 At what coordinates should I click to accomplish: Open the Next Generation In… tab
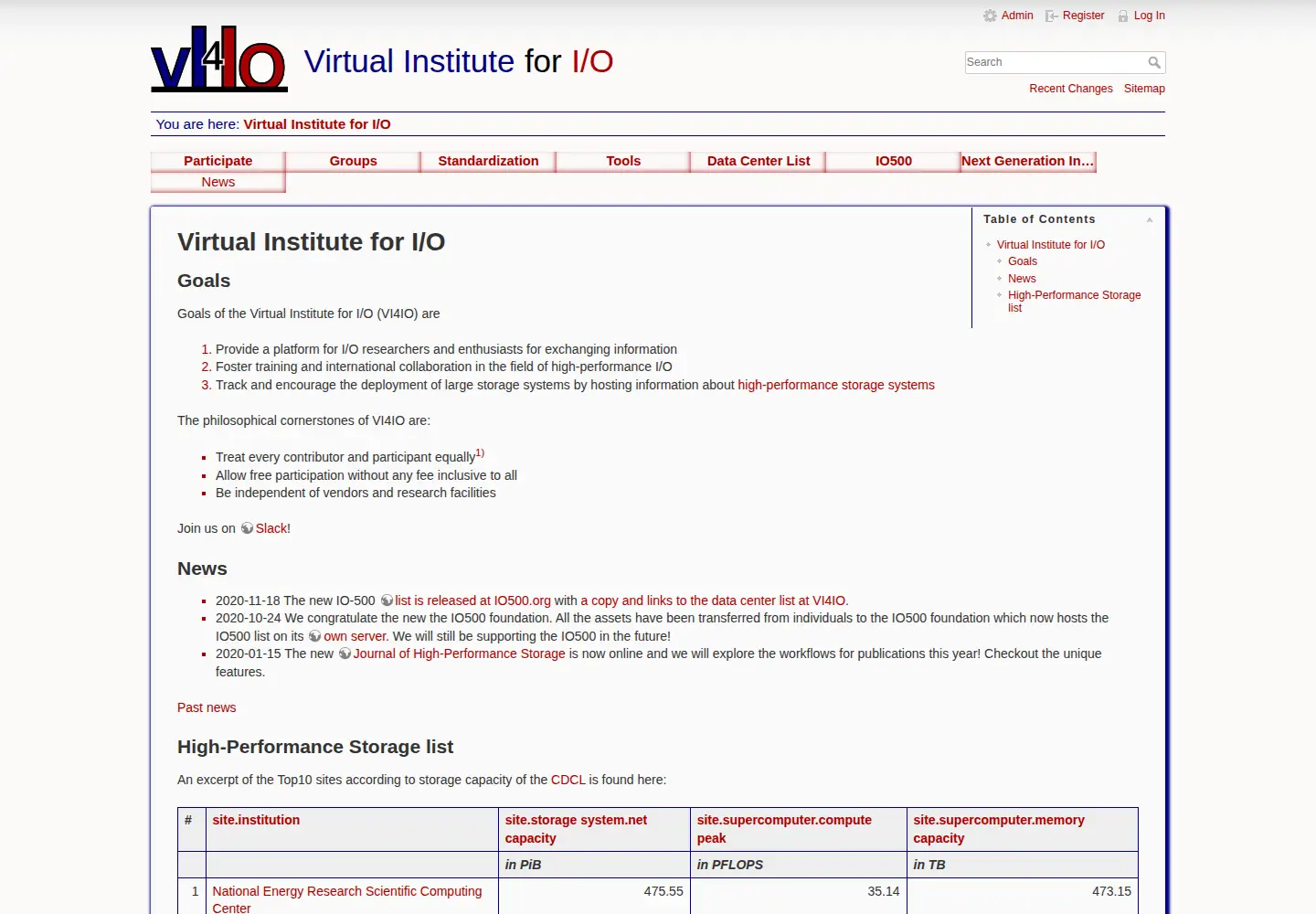point(1028,161)
